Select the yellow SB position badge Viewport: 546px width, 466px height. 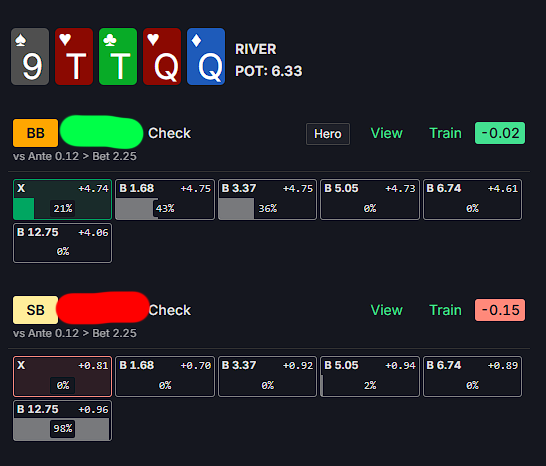(x=36, y=310)
